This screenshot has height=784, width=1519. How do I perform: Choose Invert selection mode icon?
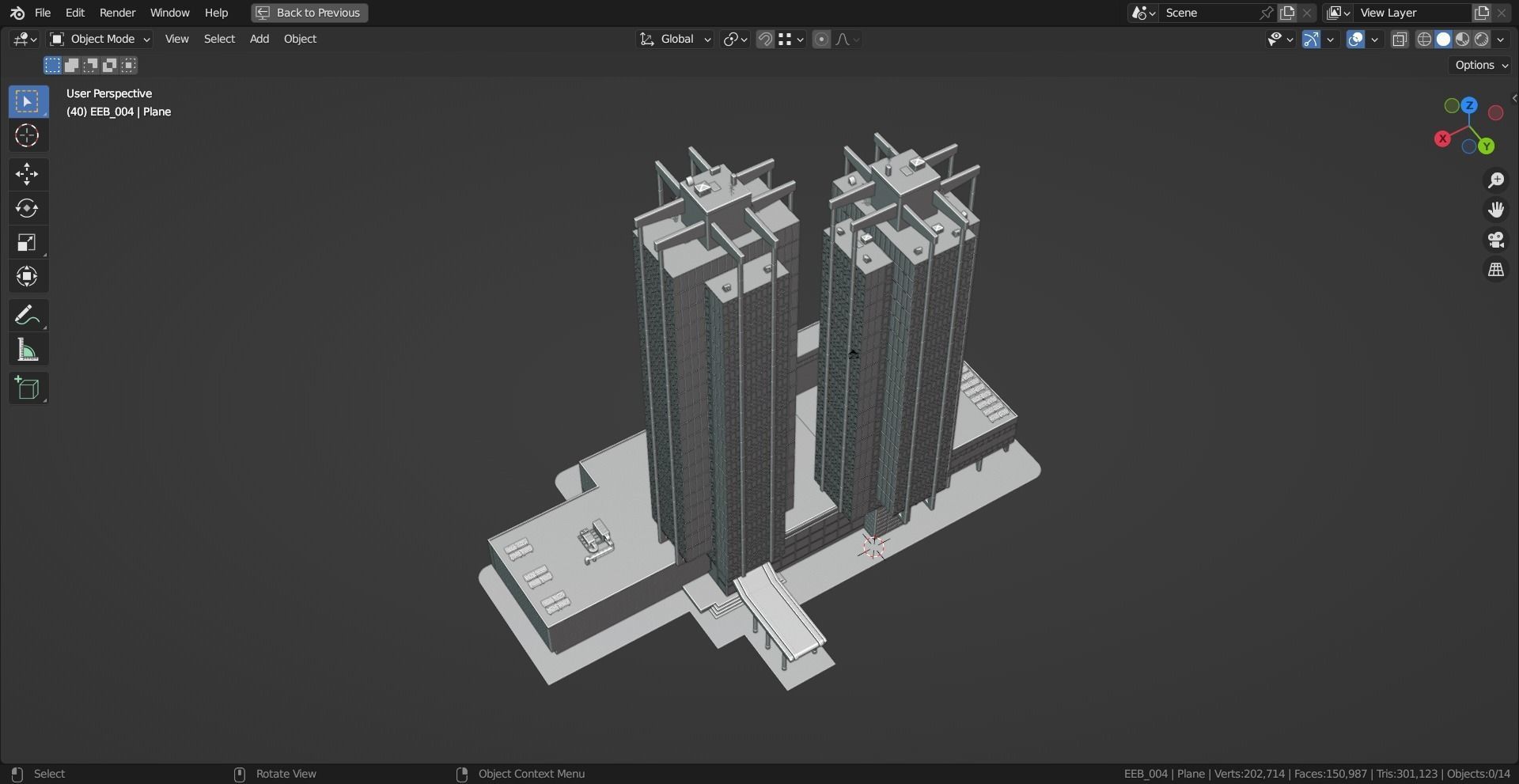click(110, 65)
